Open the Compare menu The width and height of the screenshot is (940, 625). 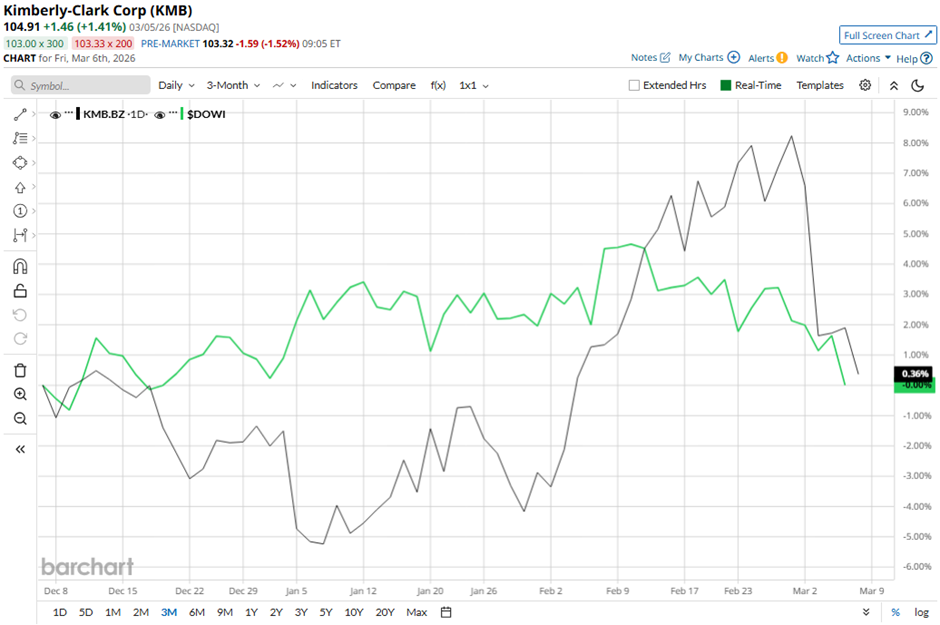tap(394, 85)
